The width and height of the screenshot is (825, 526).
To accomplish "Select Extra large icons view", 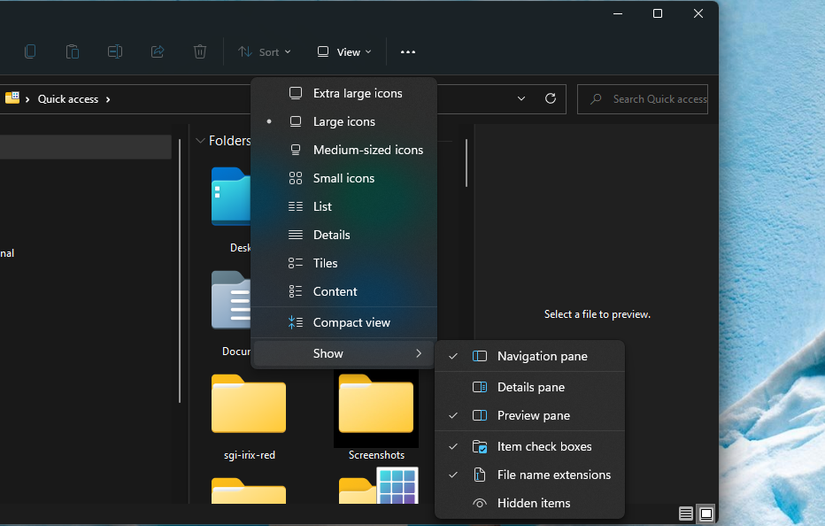I will (357, 93).
